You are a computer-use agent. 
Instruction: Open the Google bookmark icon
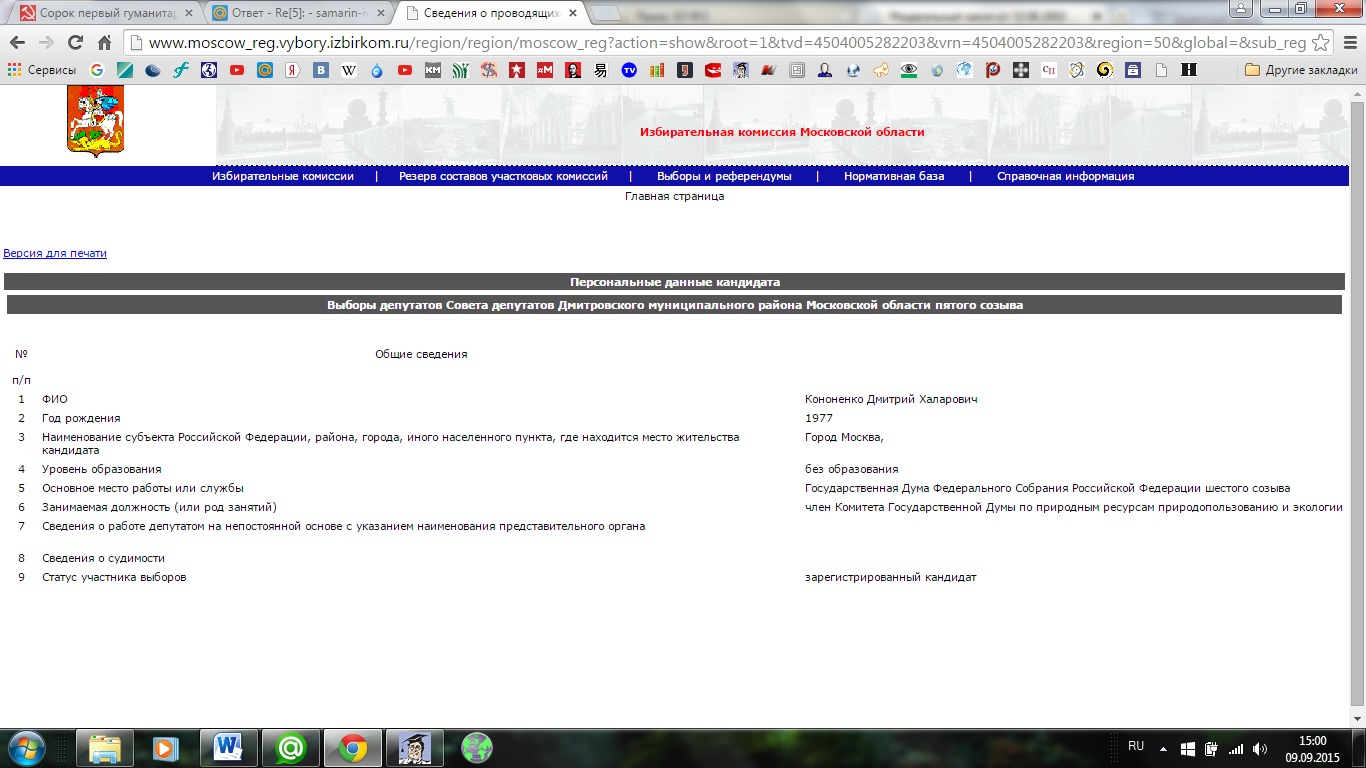pyautogui.click(x=97, y=70)
